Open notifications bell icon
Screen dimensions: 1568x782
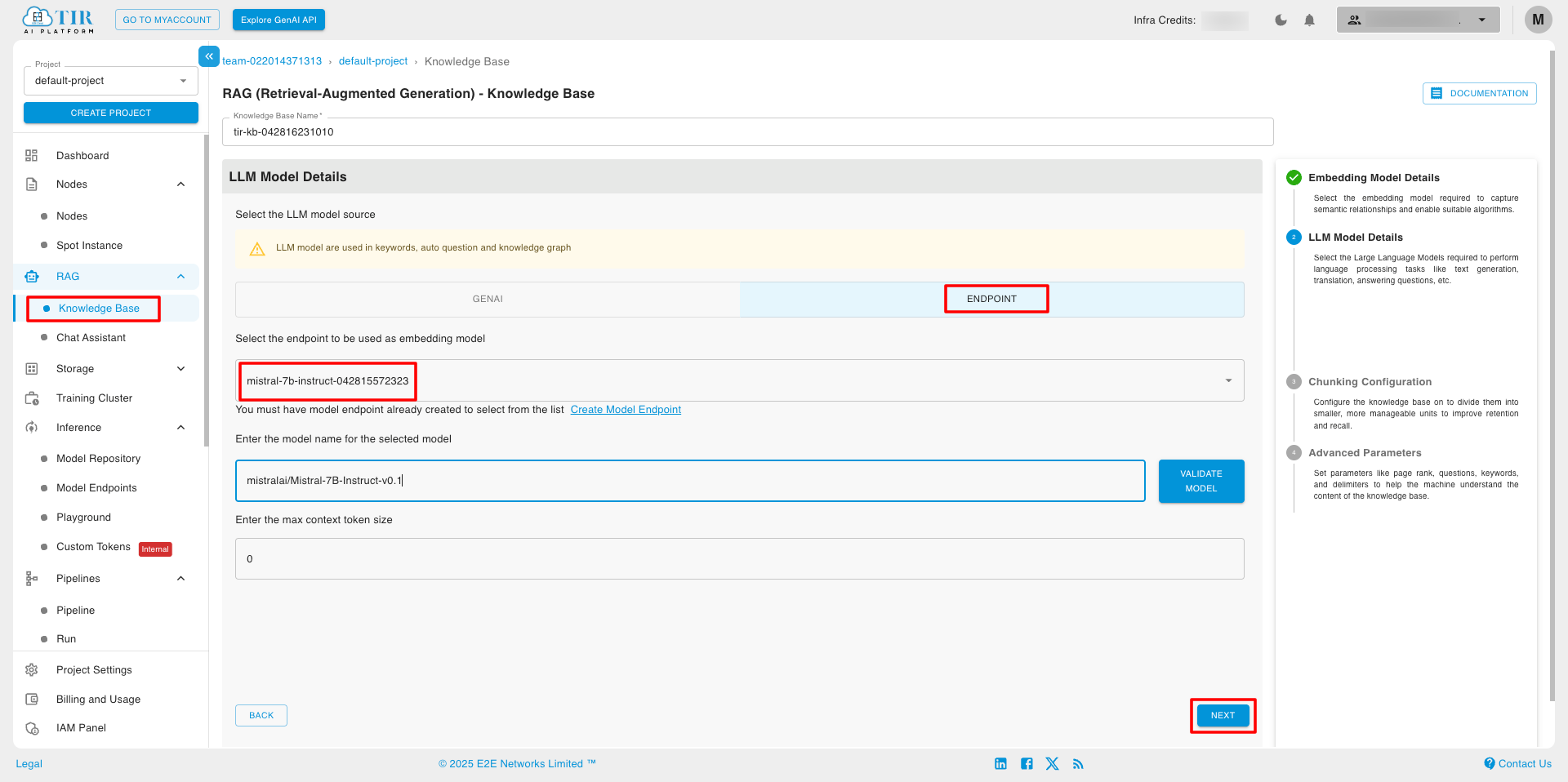pyautogui.click(x=1309, y=20)
